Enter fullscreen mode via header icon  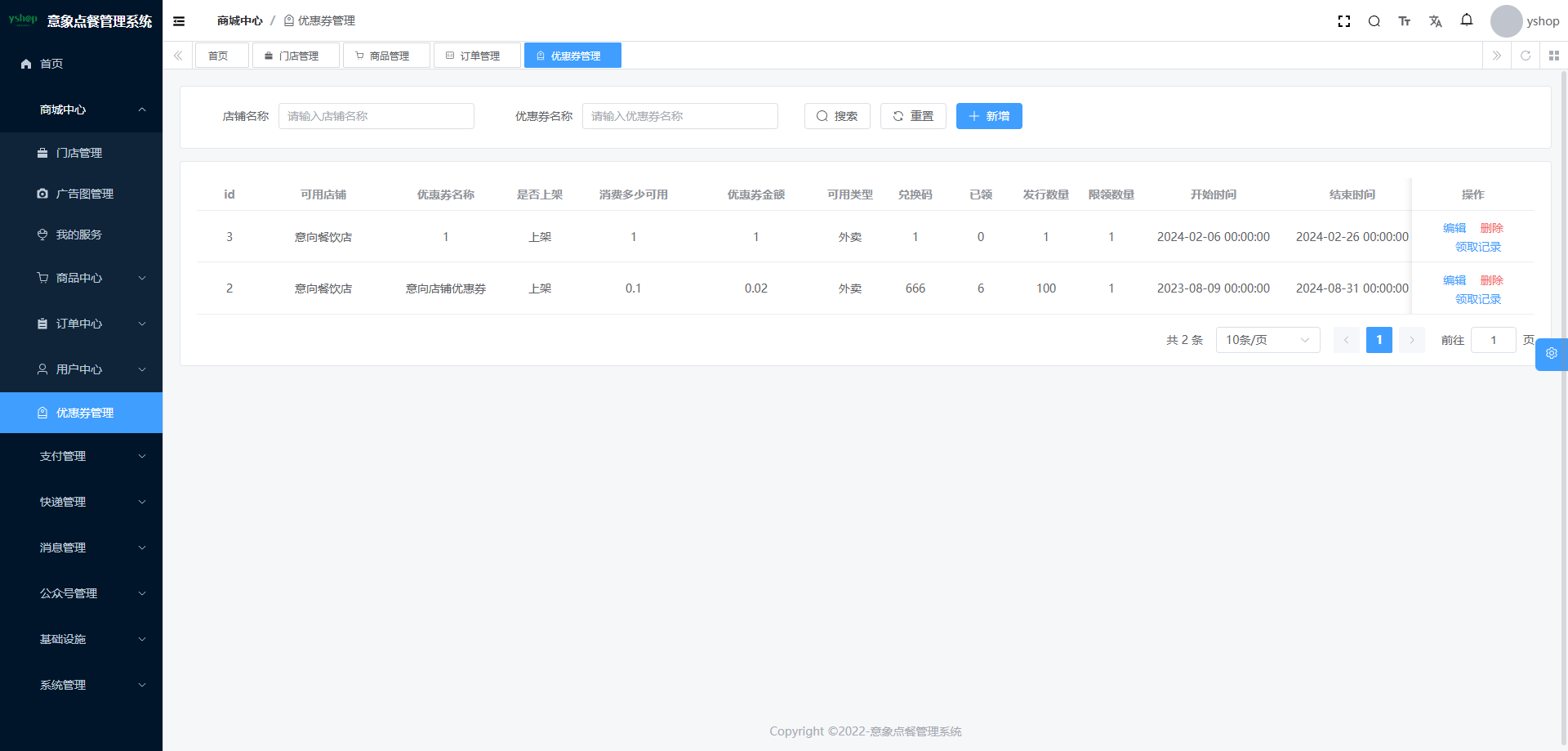1343,21
